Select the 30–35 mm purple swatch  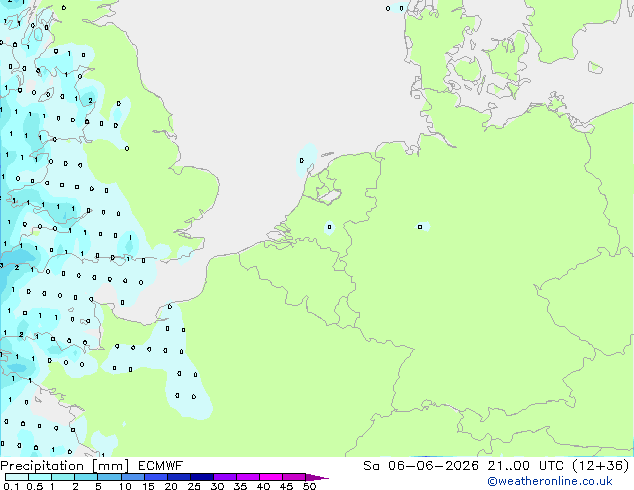tap(224, 477)
